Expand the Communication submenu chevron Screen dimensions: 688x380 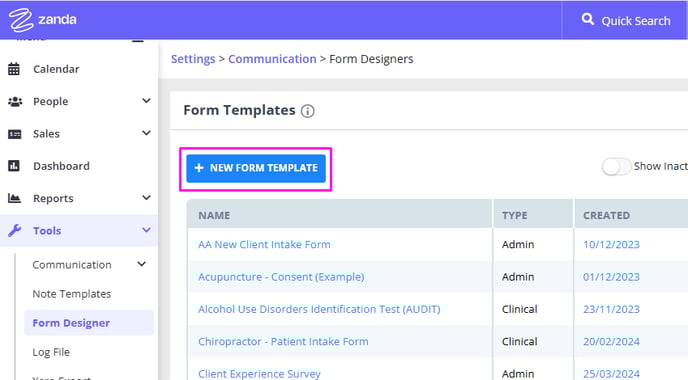[x=141, y=264]
